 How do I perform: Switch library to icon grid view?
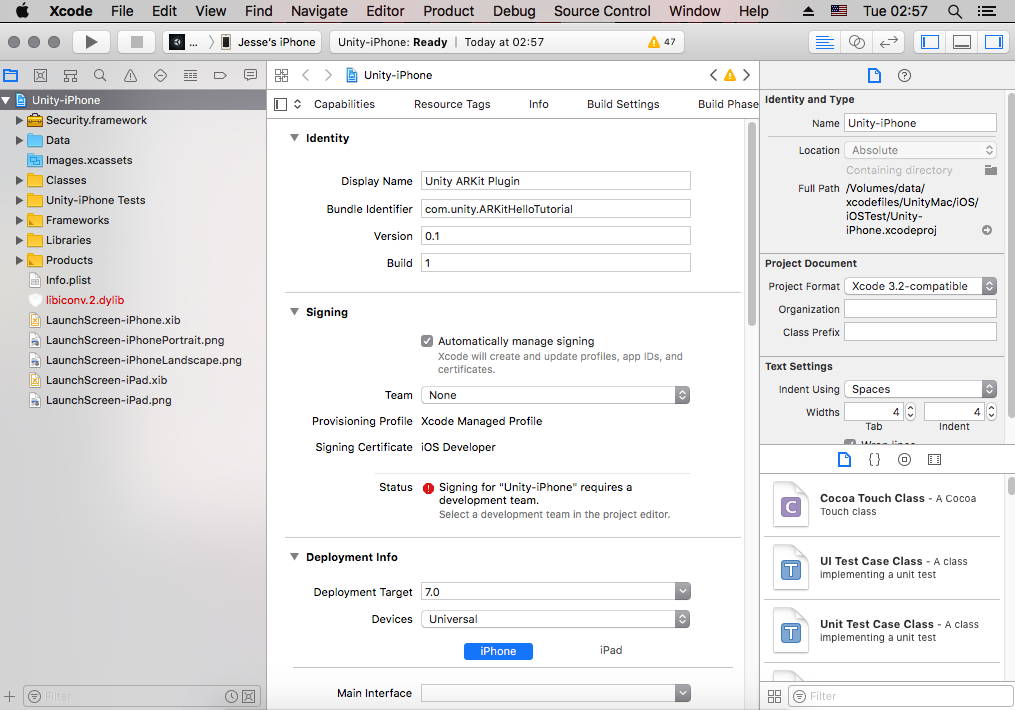point(774,696)
